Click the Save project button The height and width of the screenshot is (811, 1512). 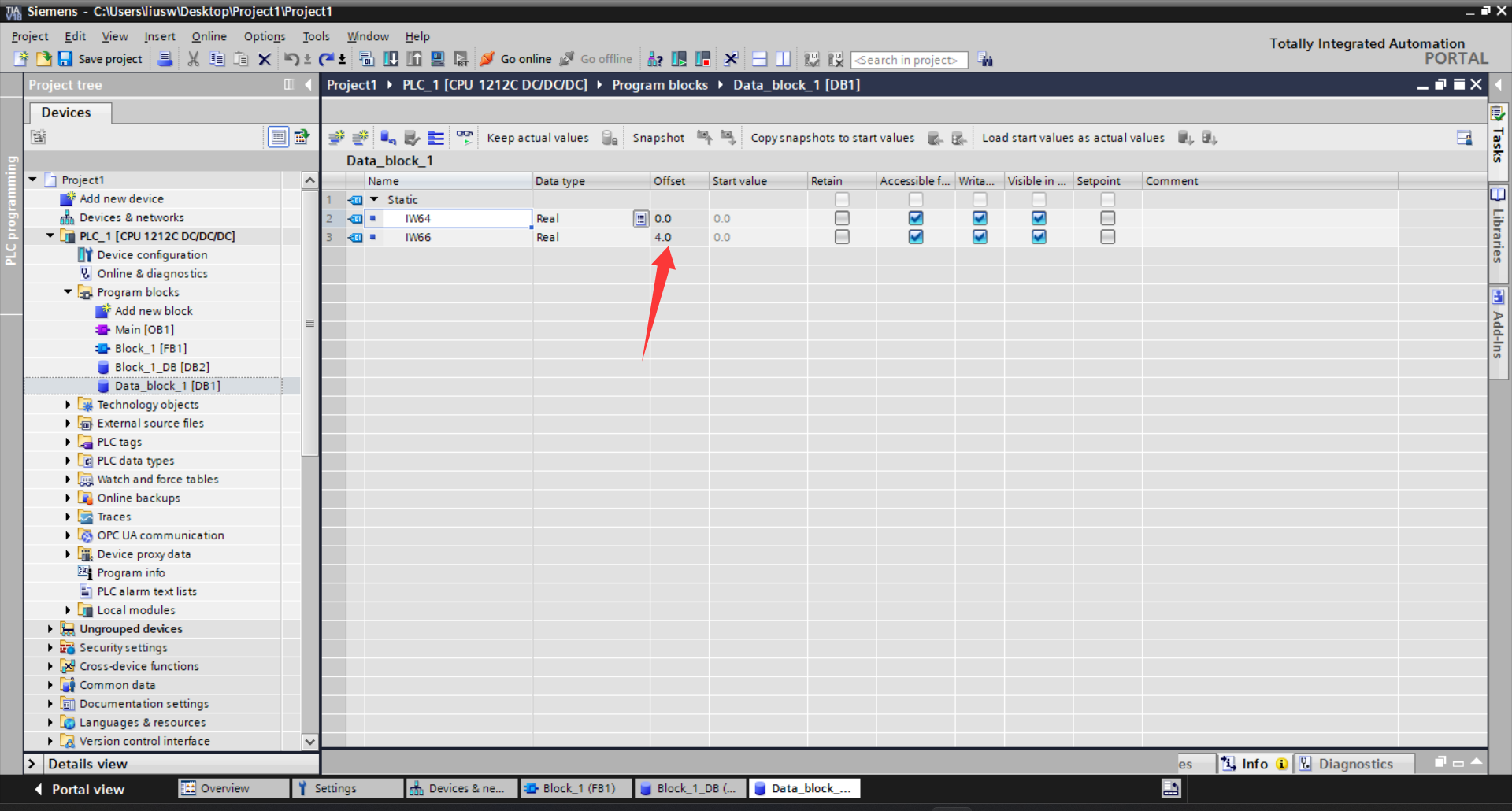pyautogui.click(x=101, y=59)
